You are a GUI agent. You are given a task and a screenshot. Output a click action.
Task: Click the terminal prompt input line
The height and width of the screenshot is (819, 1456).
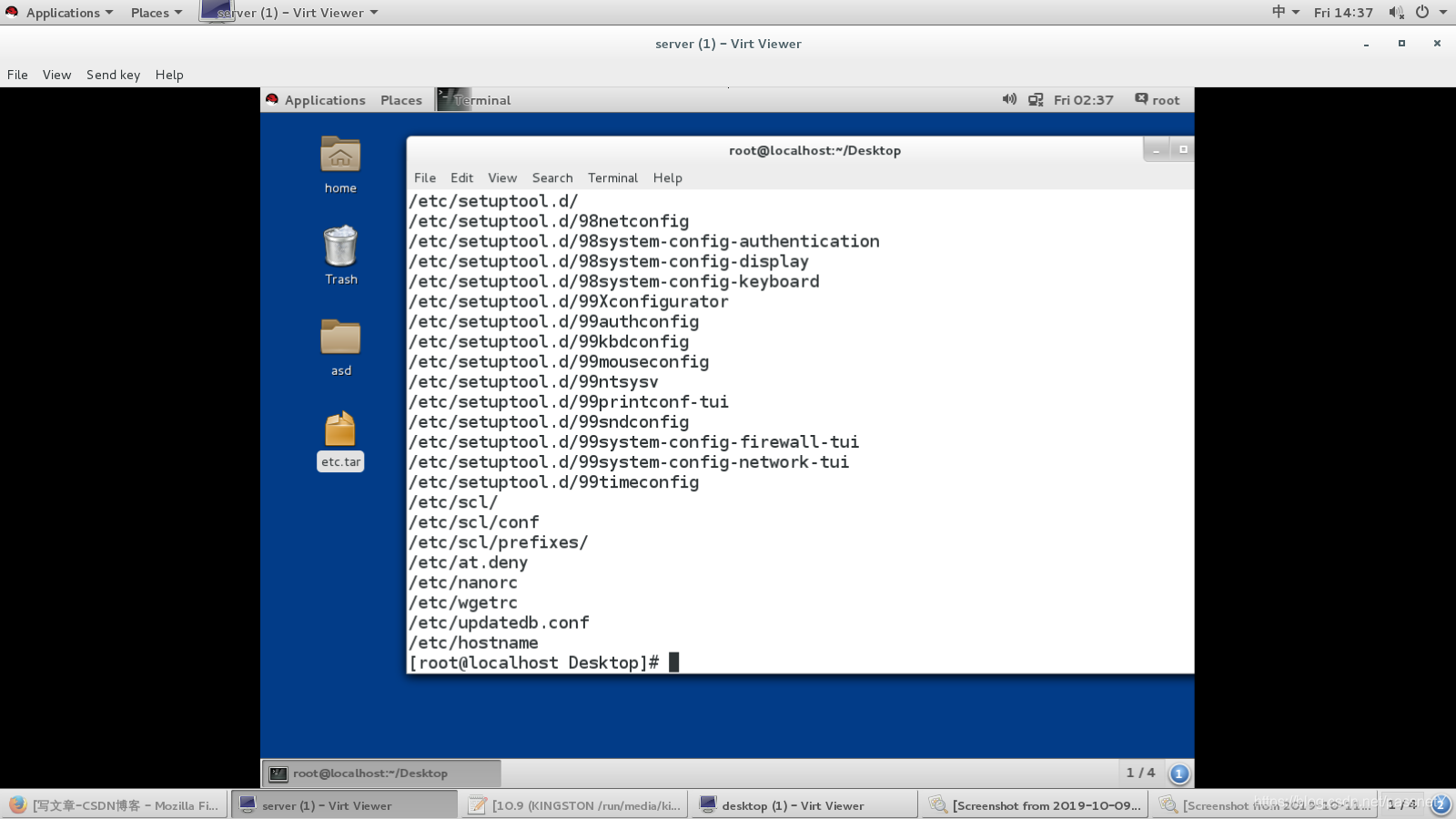coord(544,662)
